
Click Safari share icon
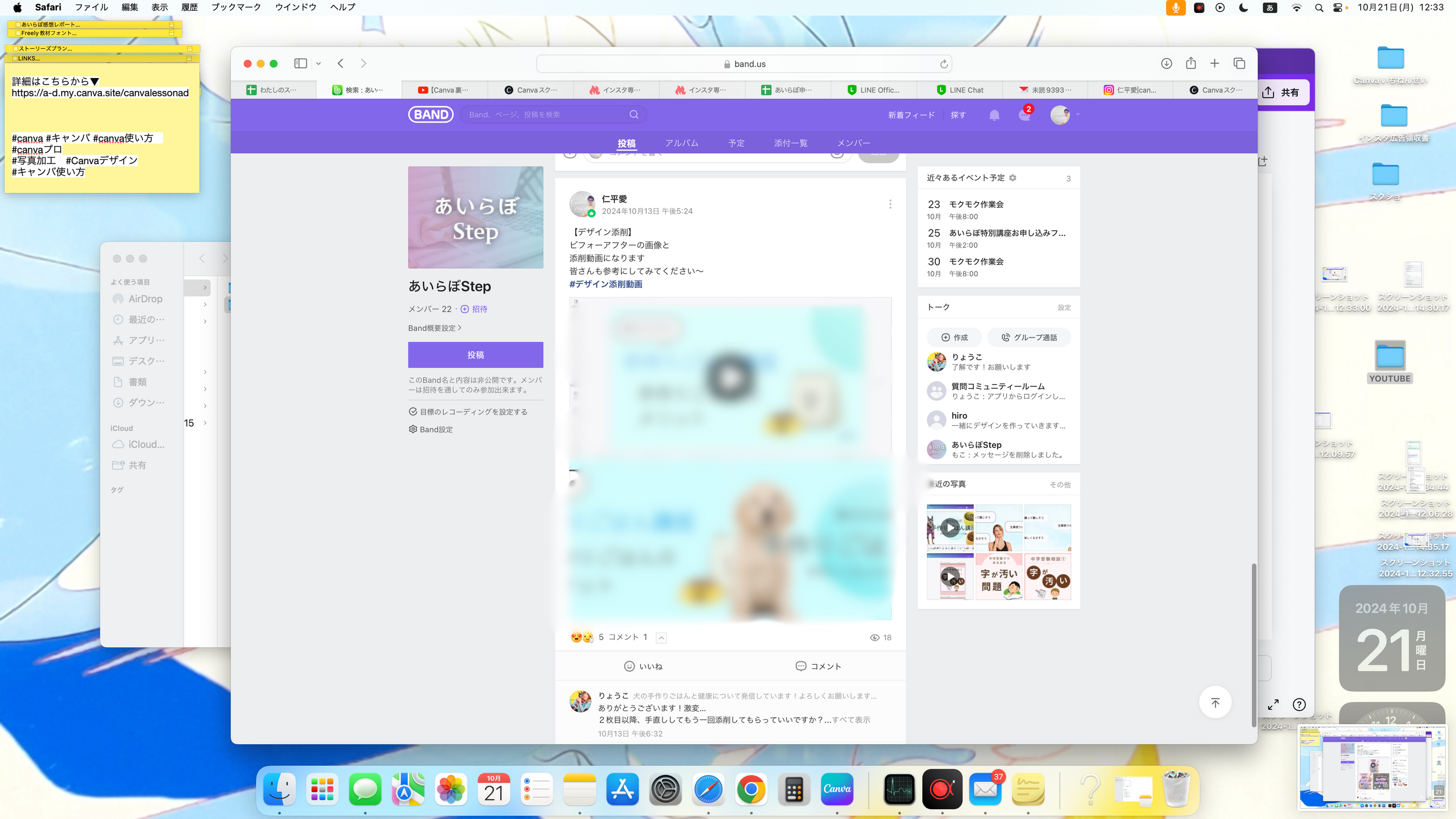click(x=1191, y=63)
